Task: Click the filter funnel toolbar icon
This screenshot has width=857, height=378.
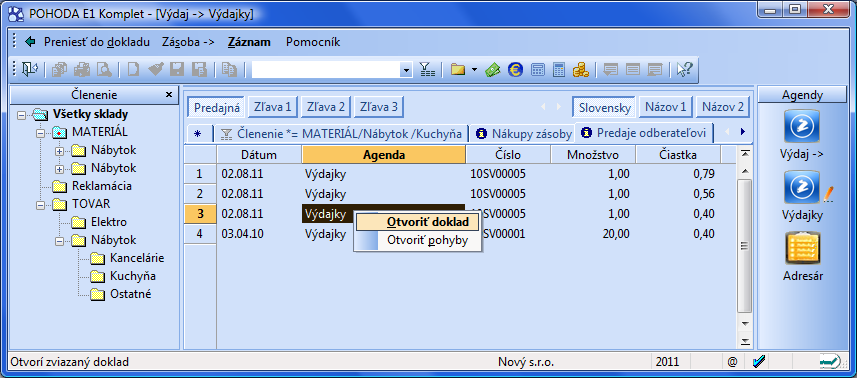Action: pyautogui.click(x=427, y=69)
